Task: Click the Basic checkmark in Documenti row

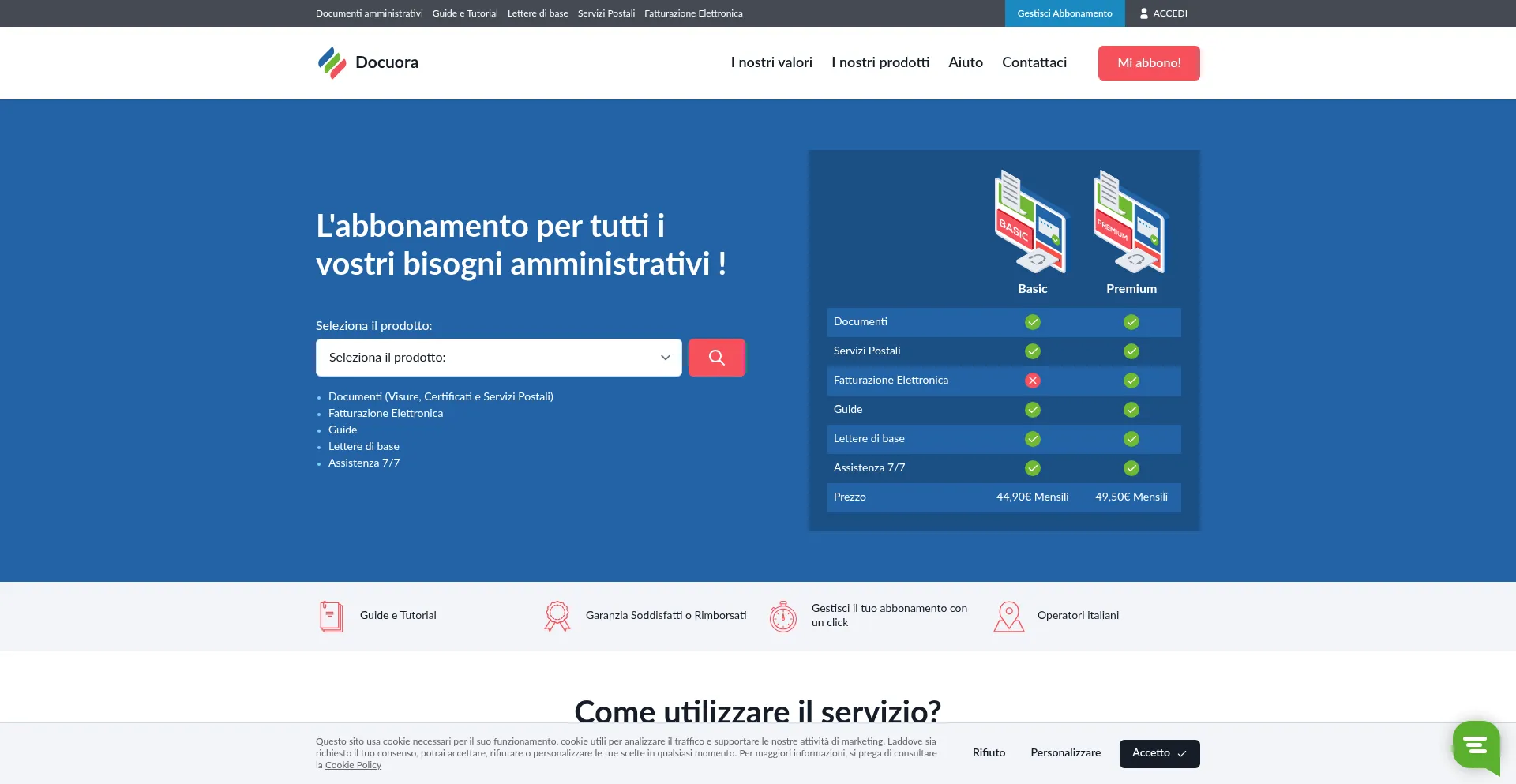Action: pyautogui.click(x=1032, y=322)
